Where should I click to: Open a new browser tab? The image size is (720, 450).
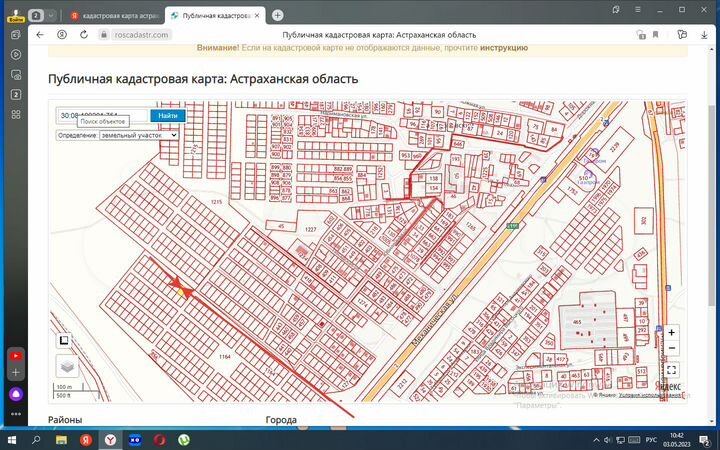coord(277,15)
